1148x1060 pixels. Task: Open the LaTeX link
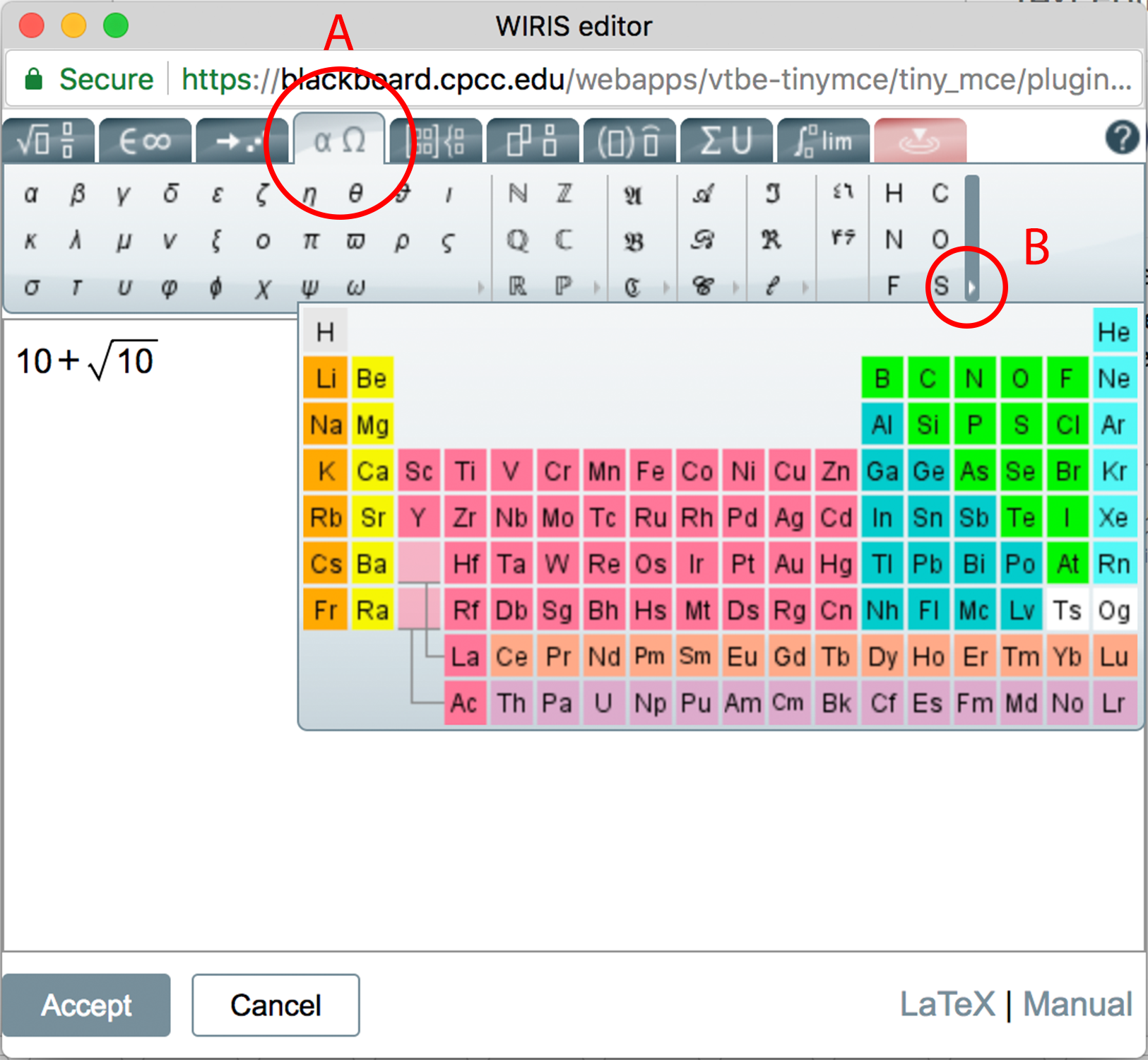point(947,1004)
